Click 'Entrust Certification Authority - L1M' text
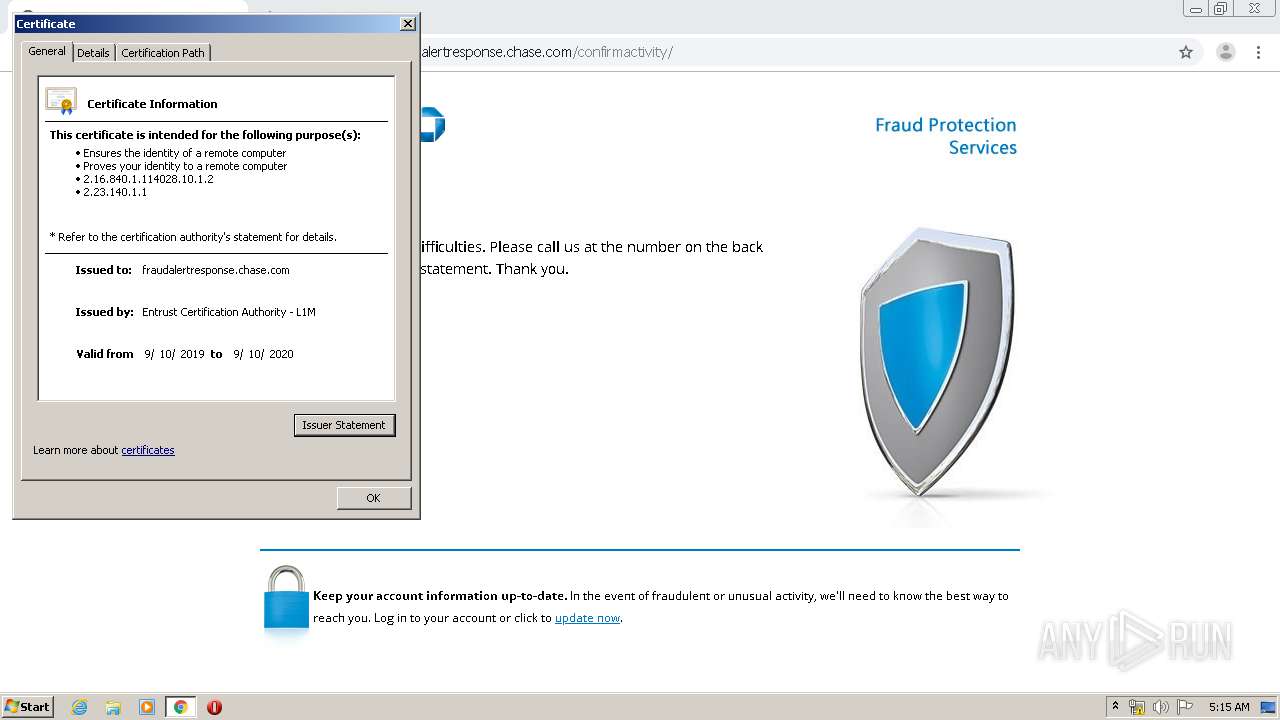Screen dimensions: 1280x720 (x=229, y=312)
